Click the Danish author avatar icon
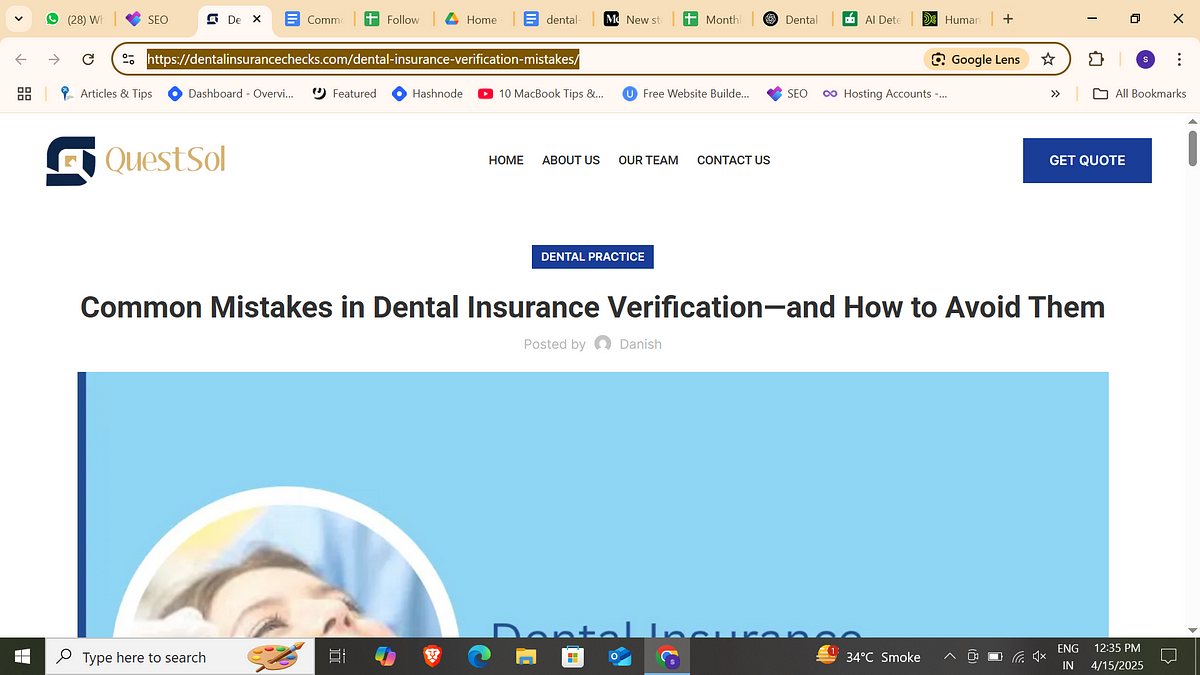1200x675 pixels. pyautogui.click(x=603, y=343)
